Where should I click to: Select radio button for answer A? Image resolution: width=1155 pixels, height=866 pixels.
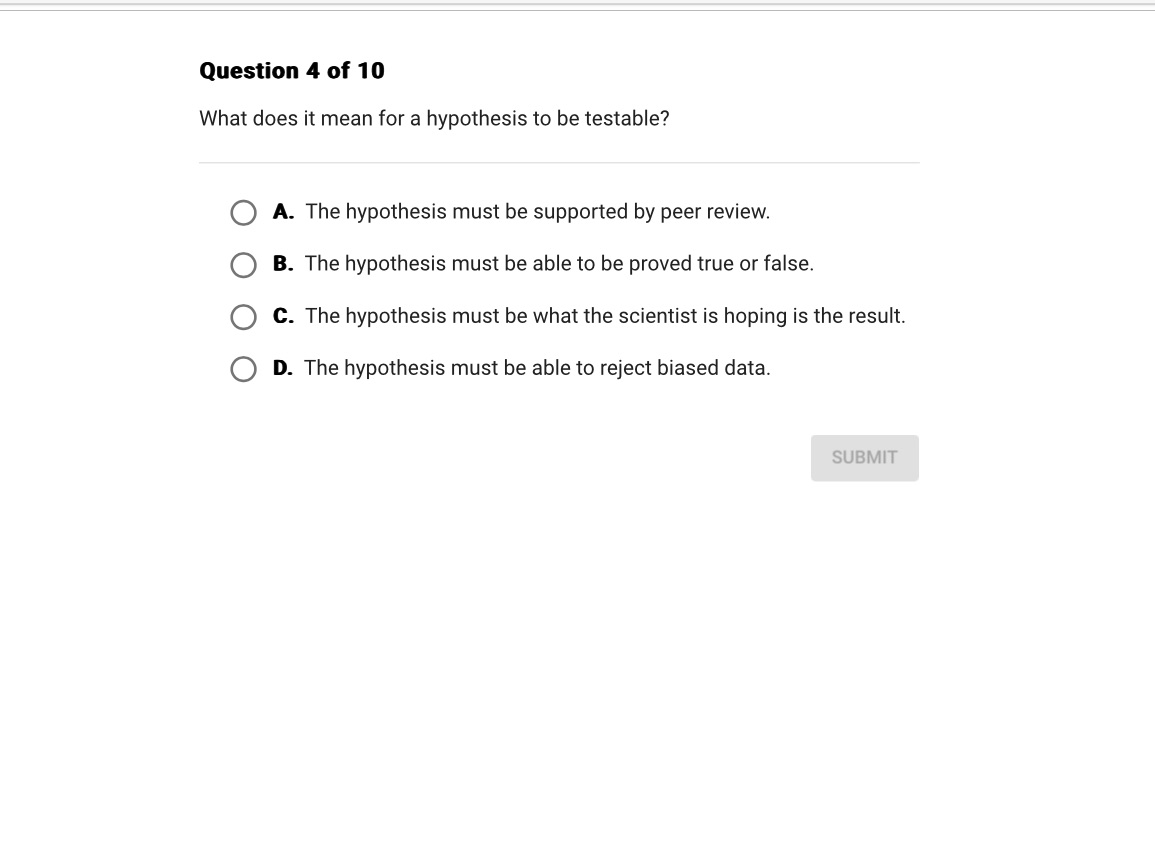click(x=243, y=212)
